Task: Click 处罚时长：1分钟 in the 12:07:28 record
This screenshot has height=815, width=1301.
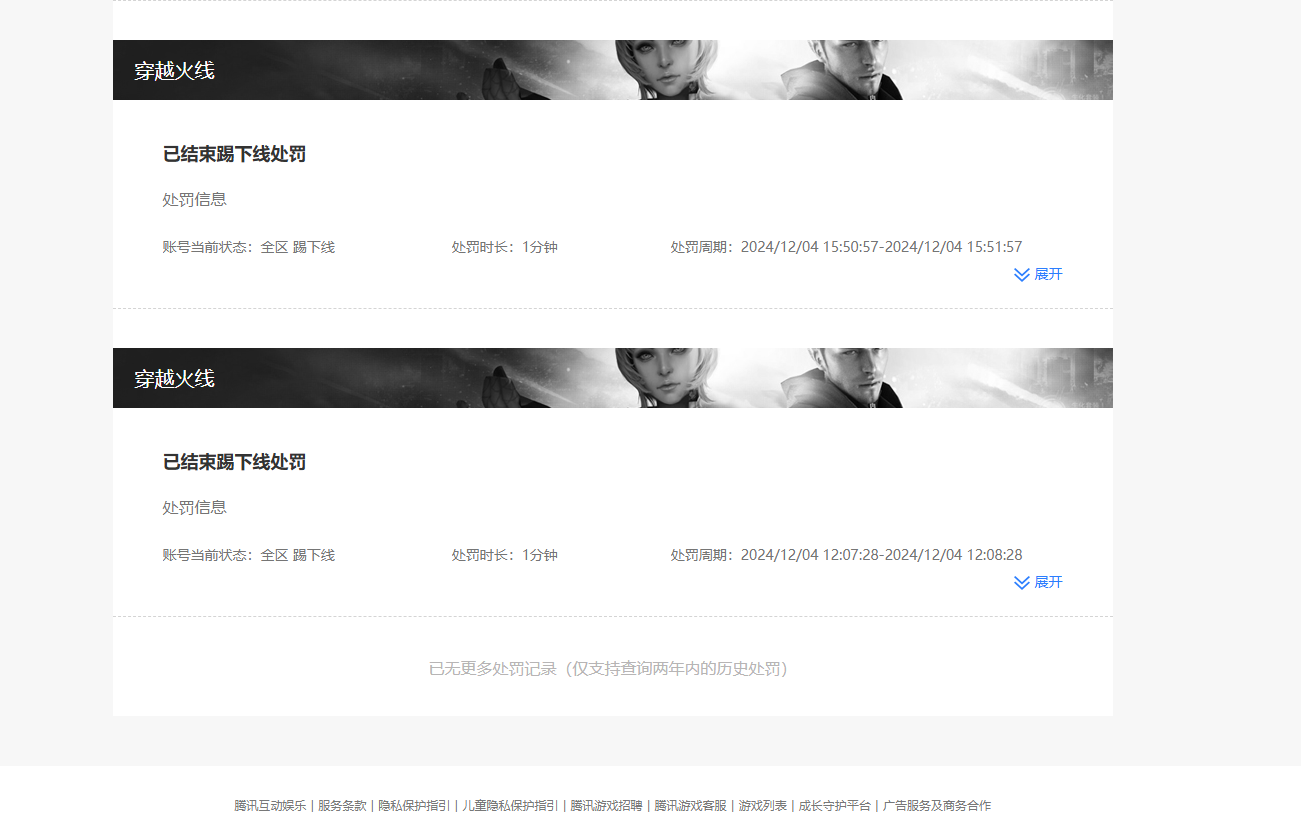Action: tap(504, 555)
